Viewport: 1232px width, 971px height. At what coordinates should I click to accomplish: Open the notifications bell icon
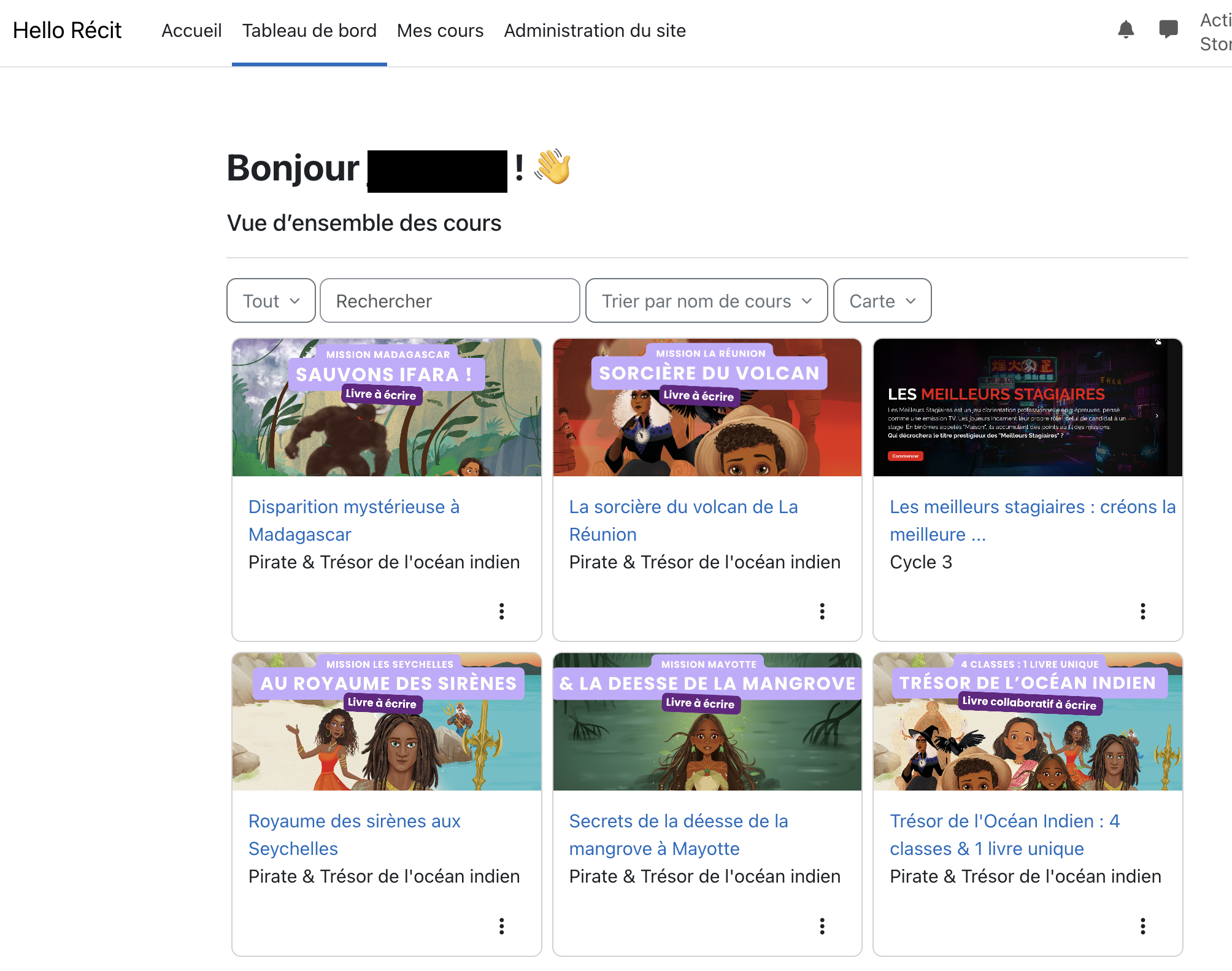pyautogui.click(x=1126, y=29)
